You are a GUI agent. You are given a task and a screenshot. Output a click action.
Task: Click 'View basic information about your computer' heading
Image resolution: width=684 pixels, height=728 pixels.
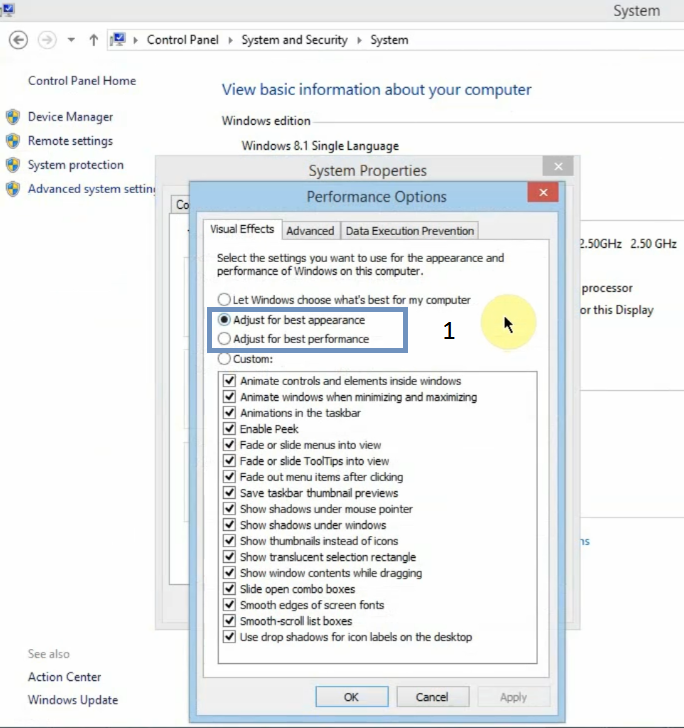coord(376,90)
